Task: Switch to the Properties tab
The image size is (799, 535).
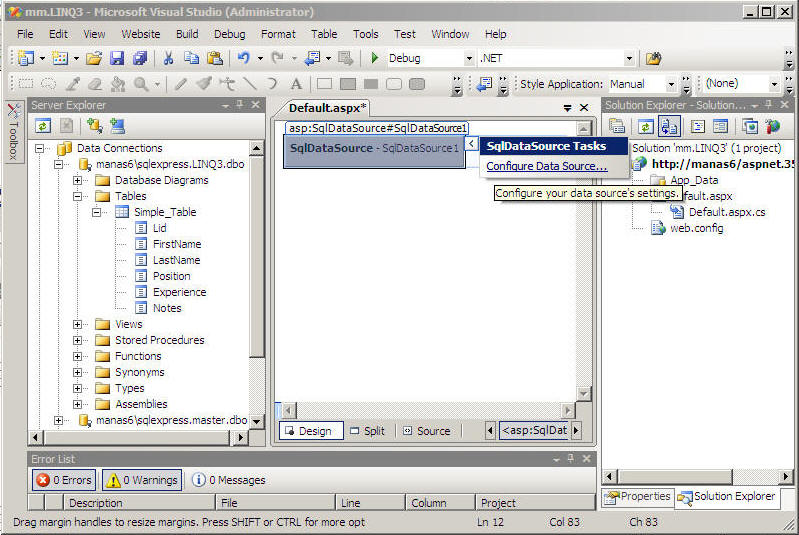Action: (x=637, y=497)
